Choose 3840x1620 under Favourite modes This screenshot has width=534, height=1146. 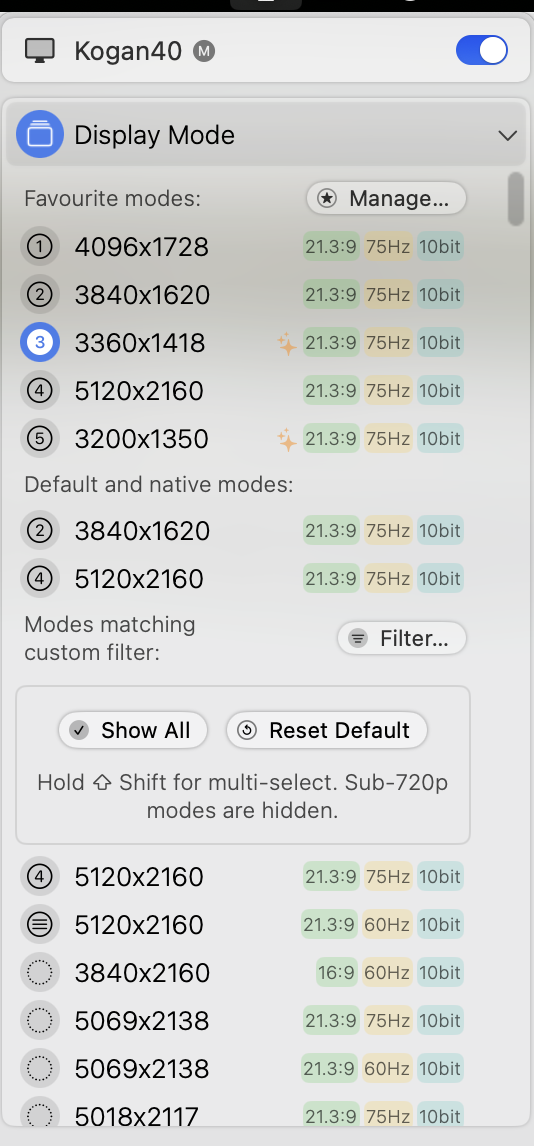243,295
